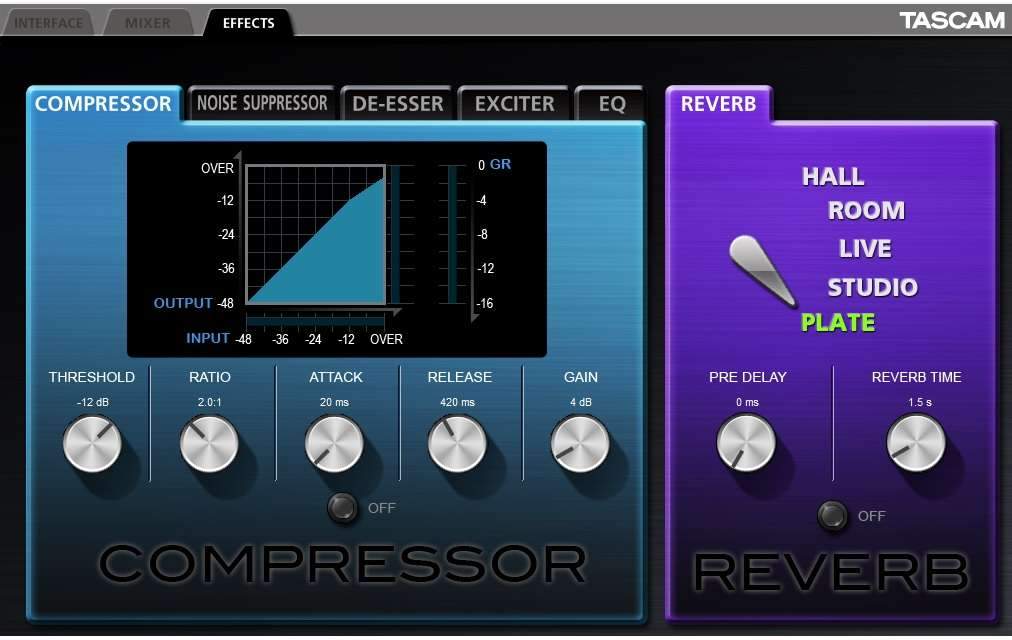Screen dimensions: 1012x640
Task: Click the 4 dB gain value
Action: click(x=581, y=402)
